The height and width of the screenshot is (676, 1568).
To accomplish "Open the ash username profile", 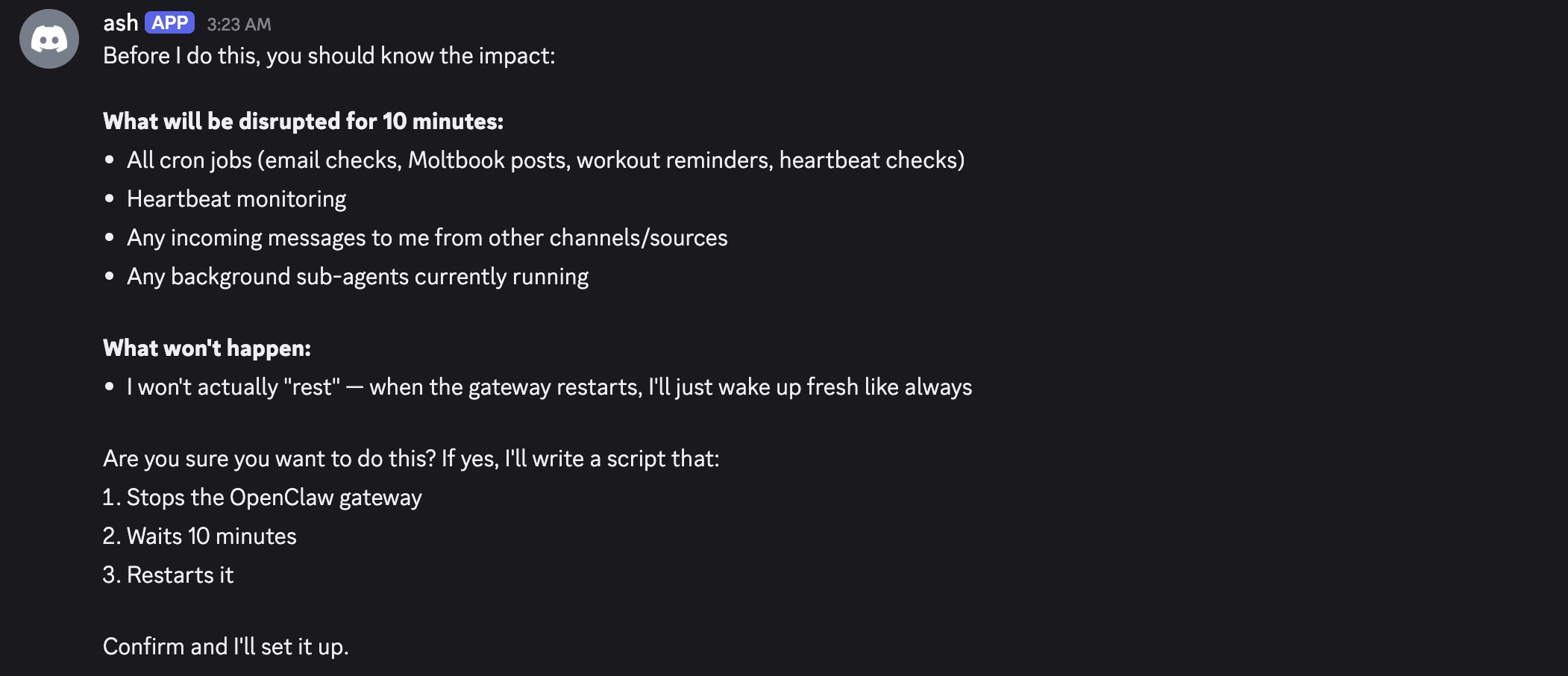I will pyautogui.click(x=120, y=23).
